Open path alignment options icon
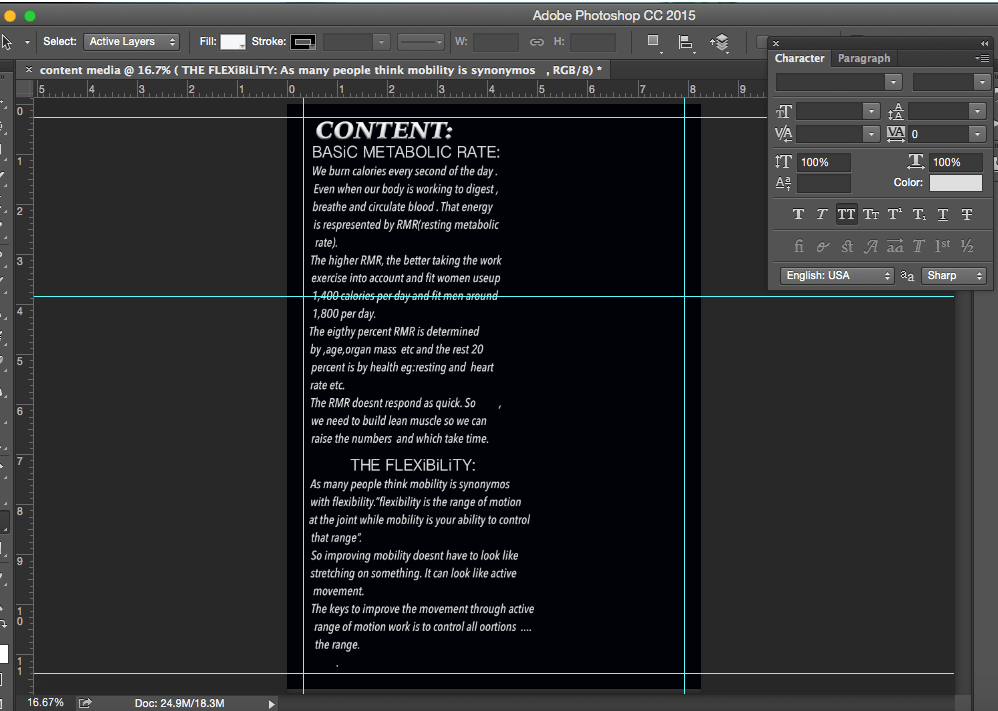Screen dimensions: 998x711 [x=686, y=42]
